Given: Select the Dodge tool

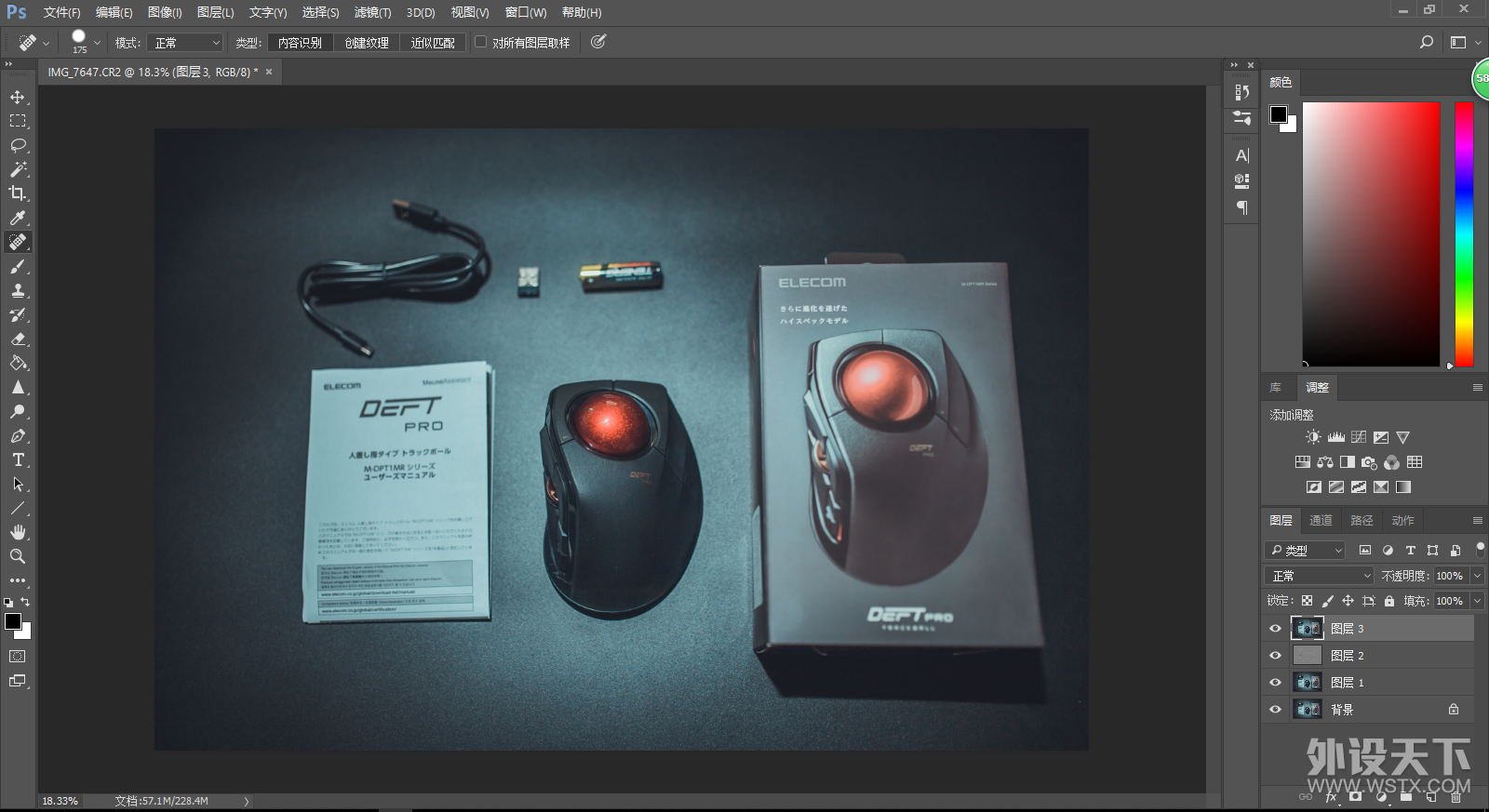Looking at the screenshot, I should pyautogui.click(x=18, y=412).
